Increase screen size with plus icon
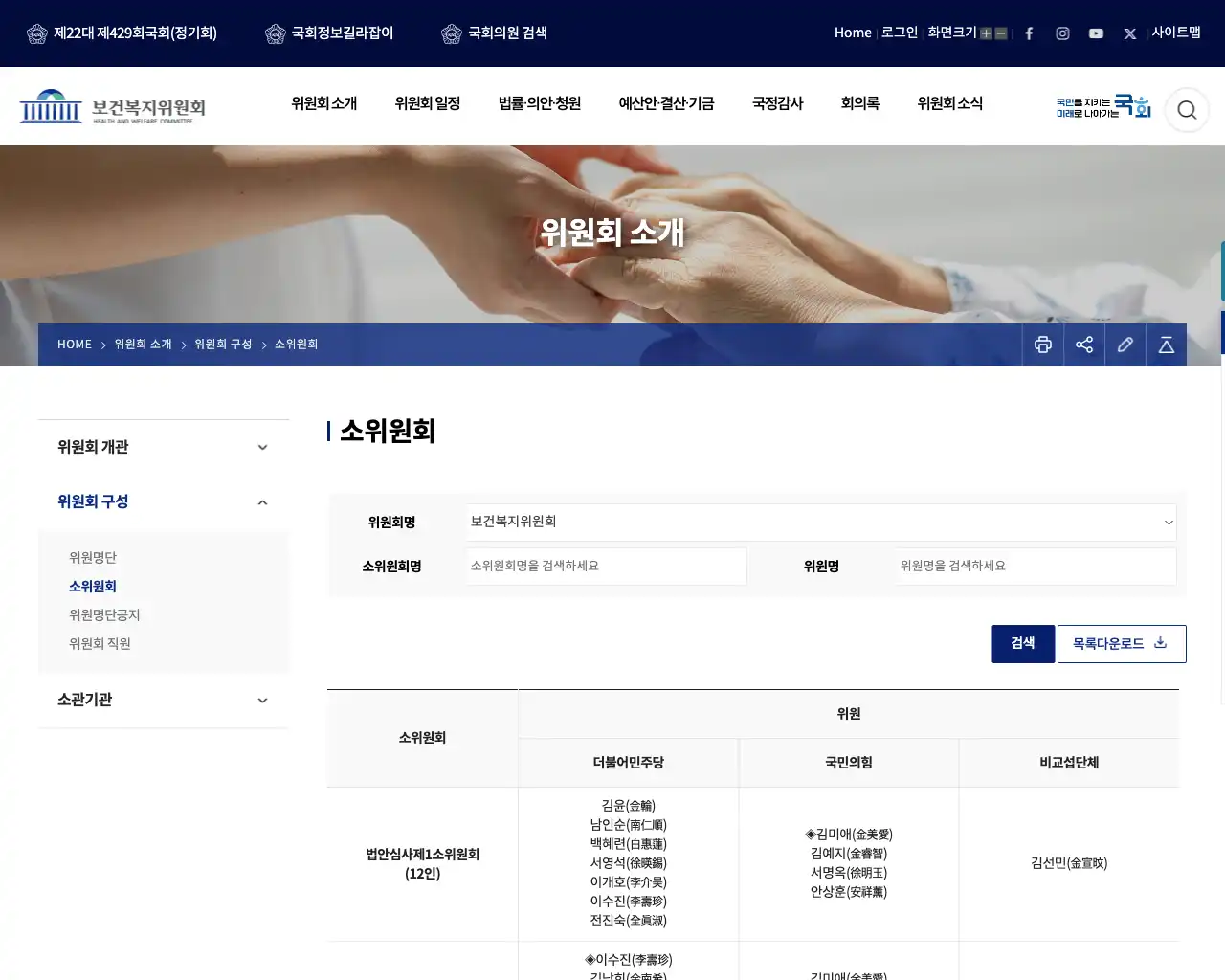This screenshot has height=980, width=1225. click(986, 33)
